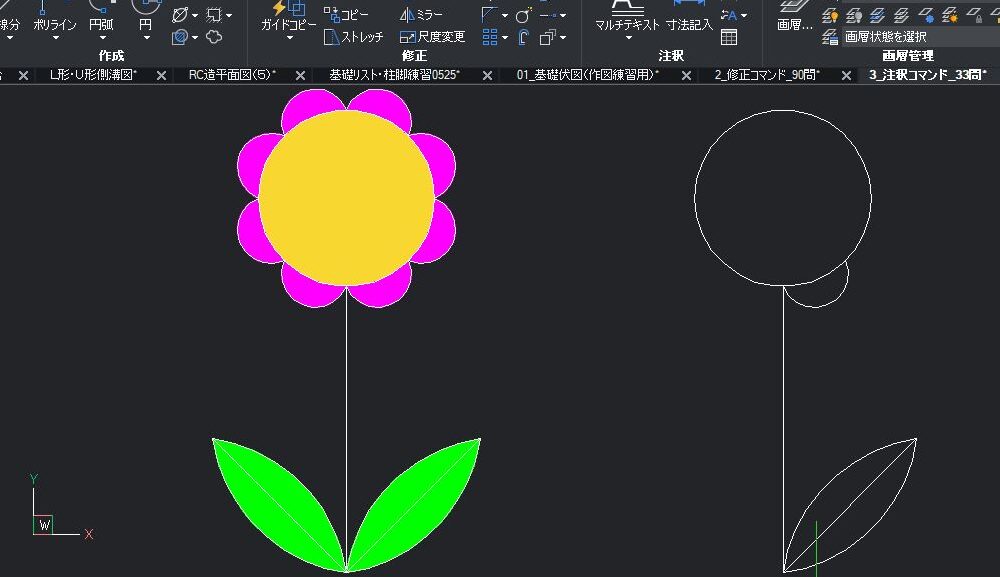Click the fourth layer stack icon
This screenshot has height=577, width=1000.
[x=901, y=15]
